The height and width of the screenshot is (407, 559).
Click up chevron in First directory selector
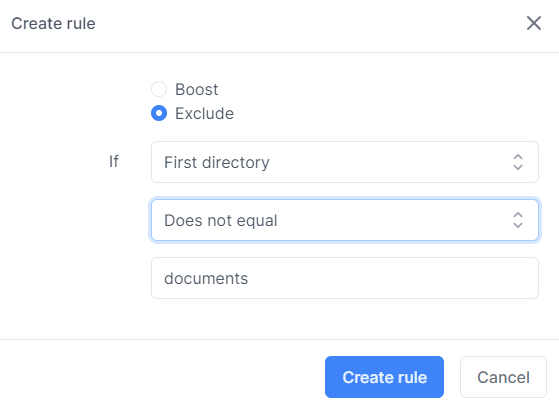518,157
